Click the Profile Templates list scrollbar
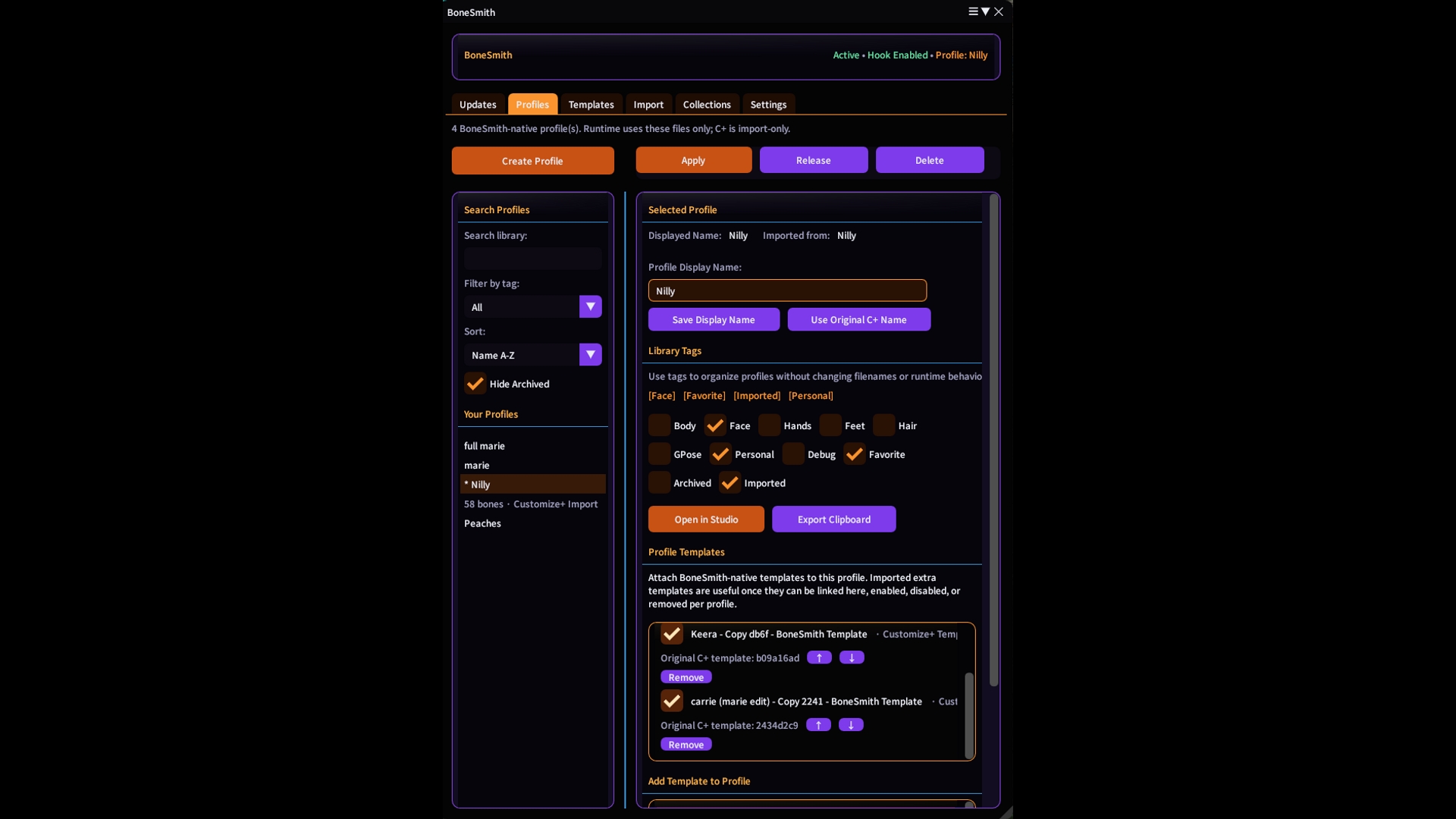This screenshot has width=1456, height=819. [x=968, y=714]
